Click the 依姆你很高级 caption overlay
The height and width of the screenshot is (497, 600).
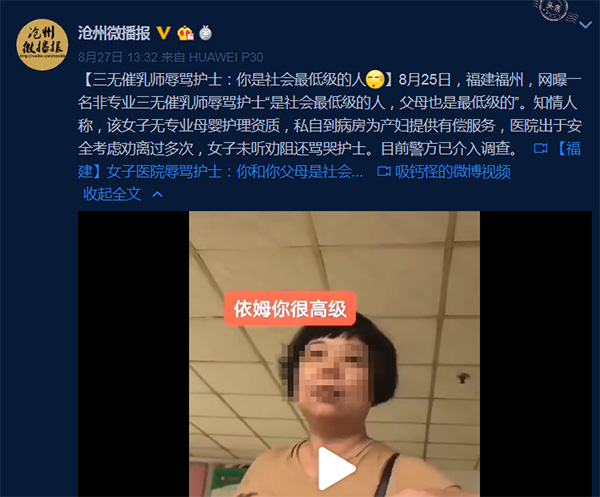coord(290,309)
